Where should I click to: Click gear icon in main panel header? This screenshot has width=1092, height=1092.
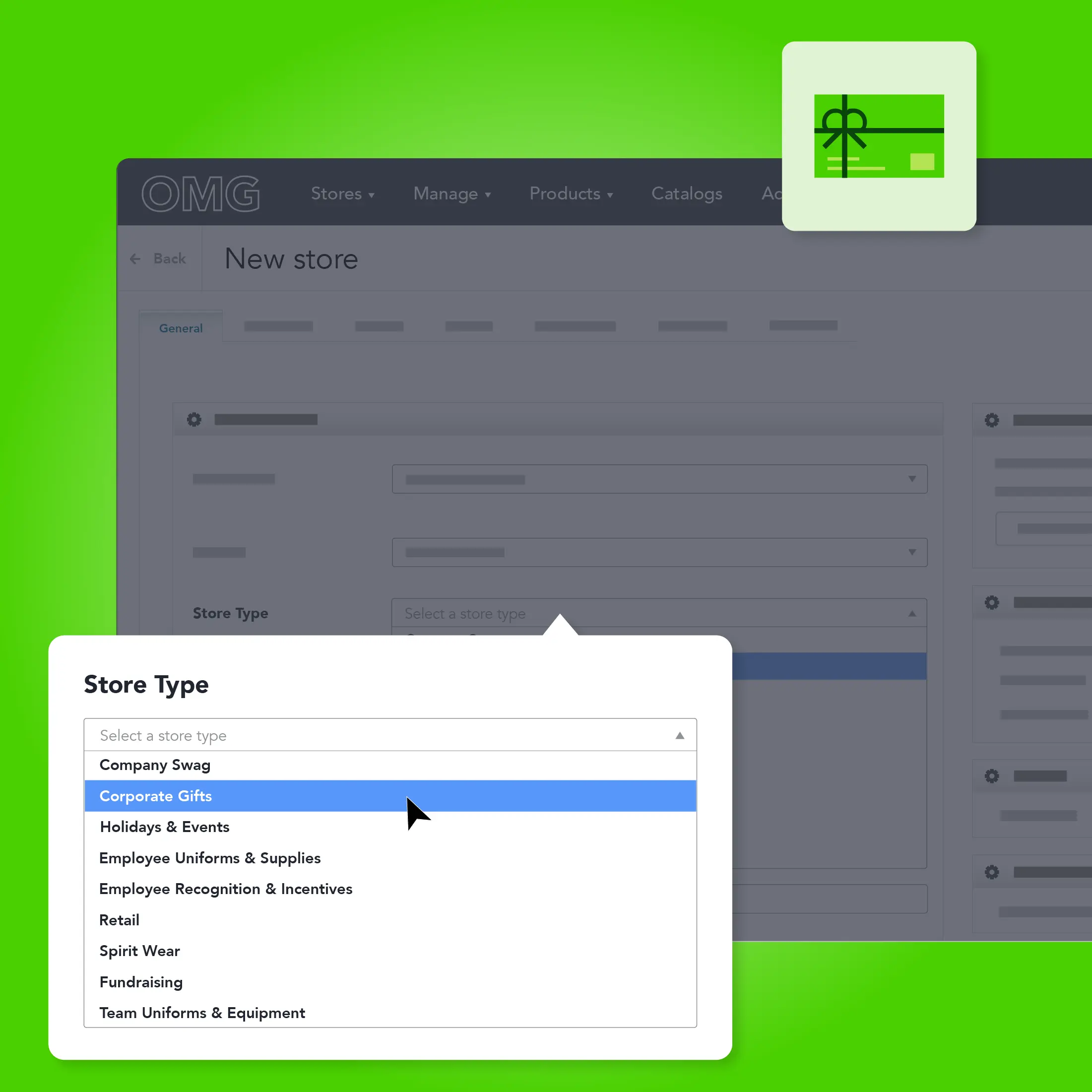pos(194,419)
